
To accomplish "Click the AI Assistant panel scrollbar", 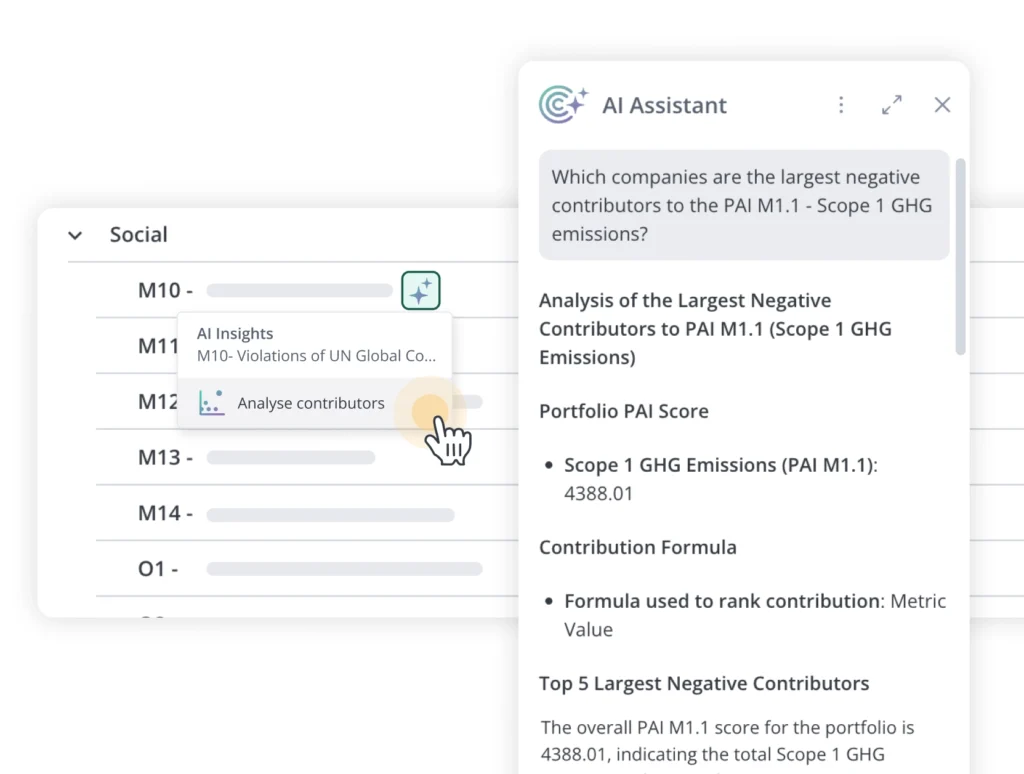I will point(961,256).
